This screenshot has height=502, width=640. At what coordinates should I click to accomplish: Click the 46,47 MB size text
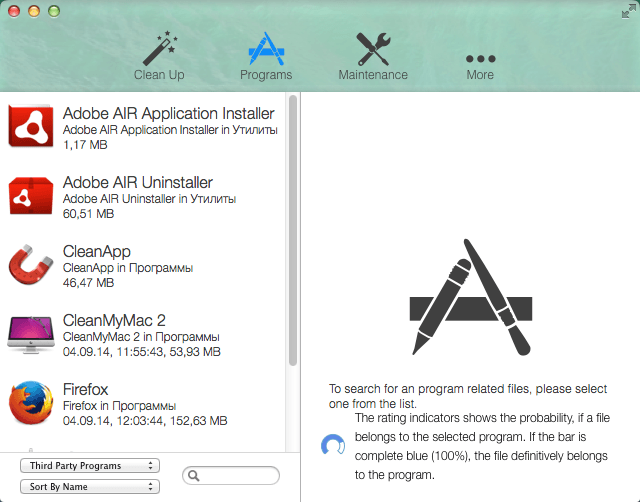pos(88,283)
